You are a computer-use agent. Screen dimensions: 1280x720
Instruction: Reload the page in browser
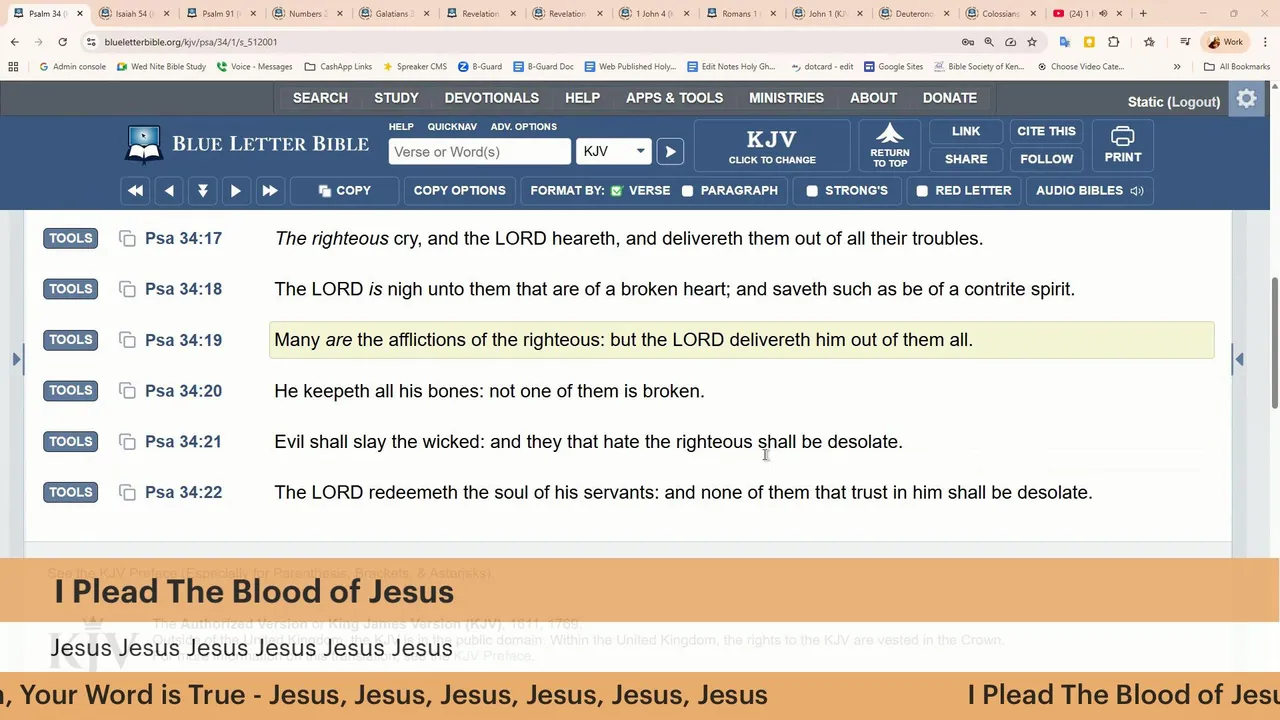pos(62,42)
